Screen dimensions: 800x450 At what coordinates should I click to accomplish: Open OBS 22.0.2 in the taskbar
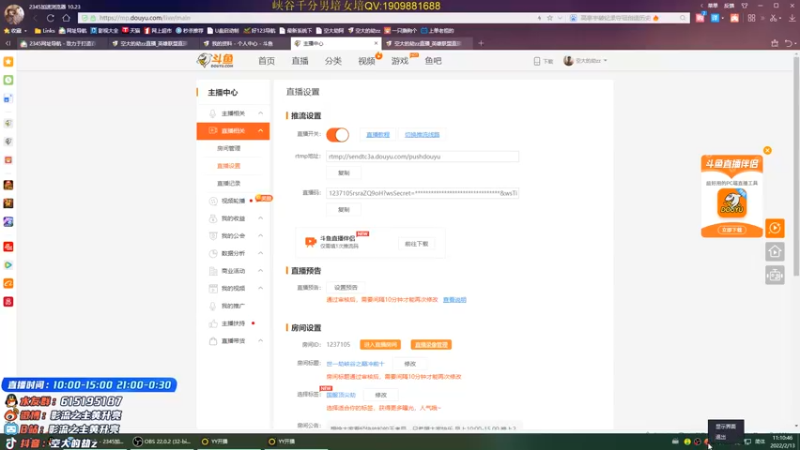click(162, 442)
